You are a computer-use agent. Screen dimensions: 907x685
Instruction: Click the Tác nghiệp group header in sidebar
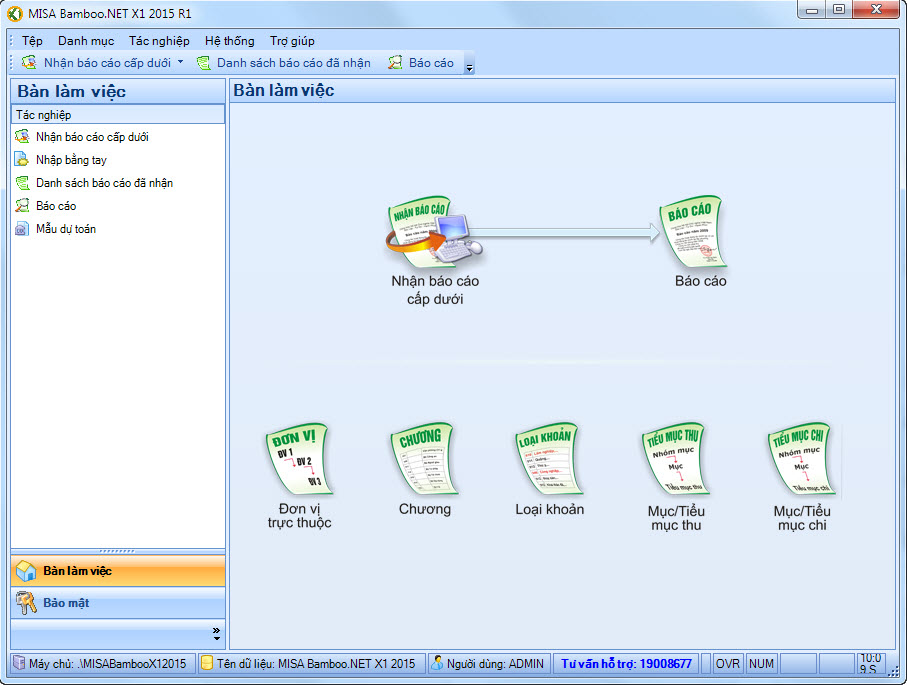pos(118,115)
